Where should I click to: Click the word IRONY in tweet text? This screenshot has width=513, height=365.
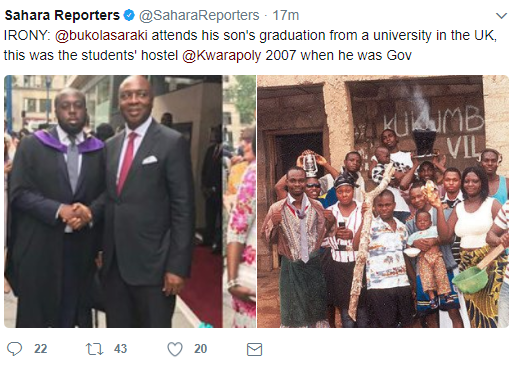coord(27,35)
